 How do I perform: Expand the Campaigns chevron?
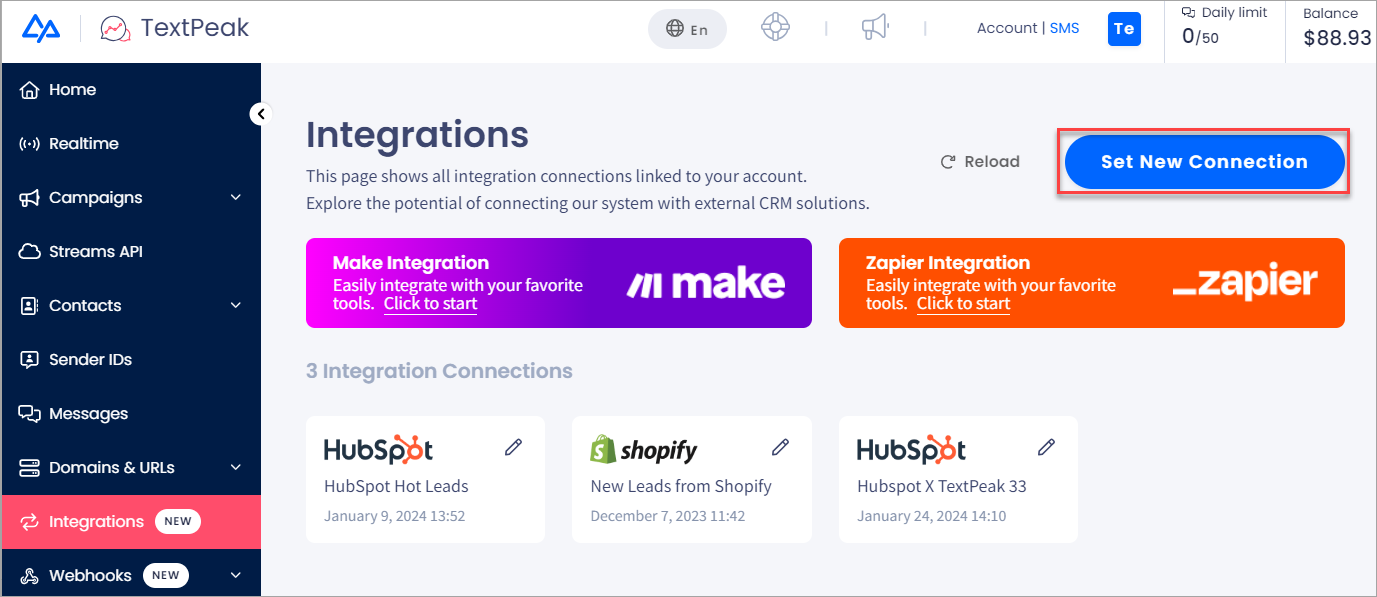[x=236, y=198]
